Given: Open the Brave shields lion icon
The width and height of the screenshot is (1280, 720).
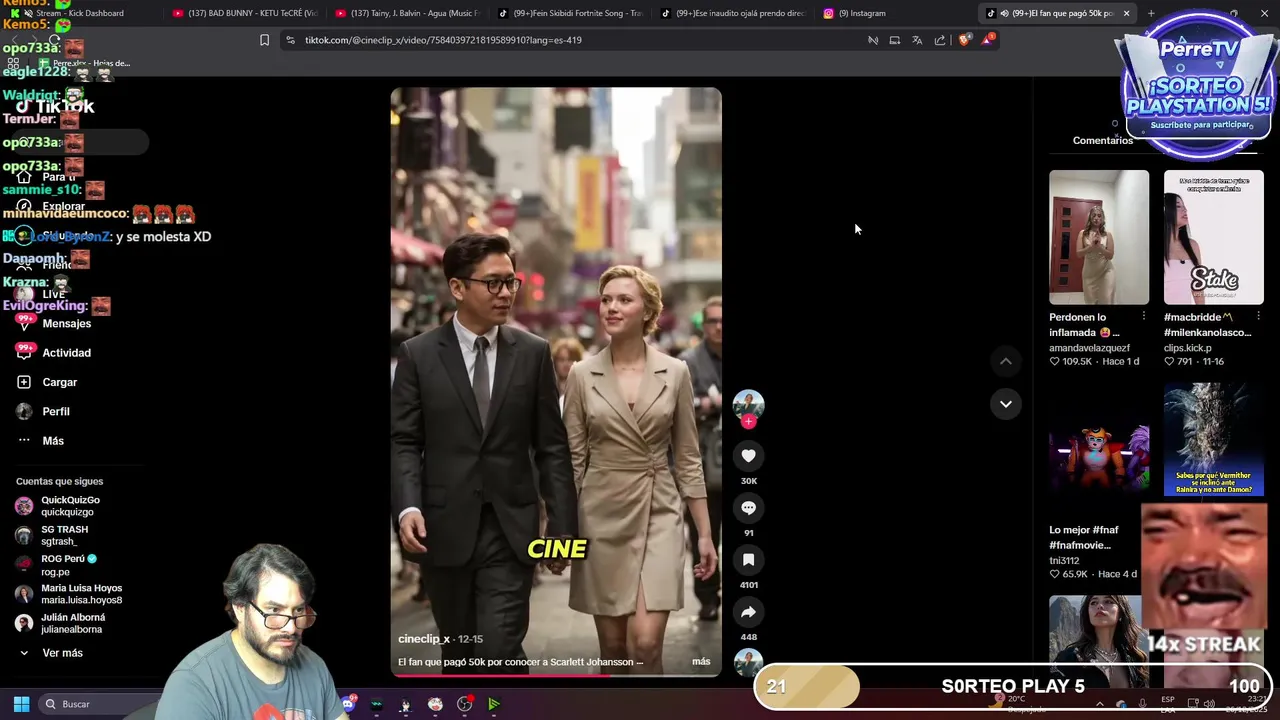Looking at the screenshot, I should coord(964,40).
